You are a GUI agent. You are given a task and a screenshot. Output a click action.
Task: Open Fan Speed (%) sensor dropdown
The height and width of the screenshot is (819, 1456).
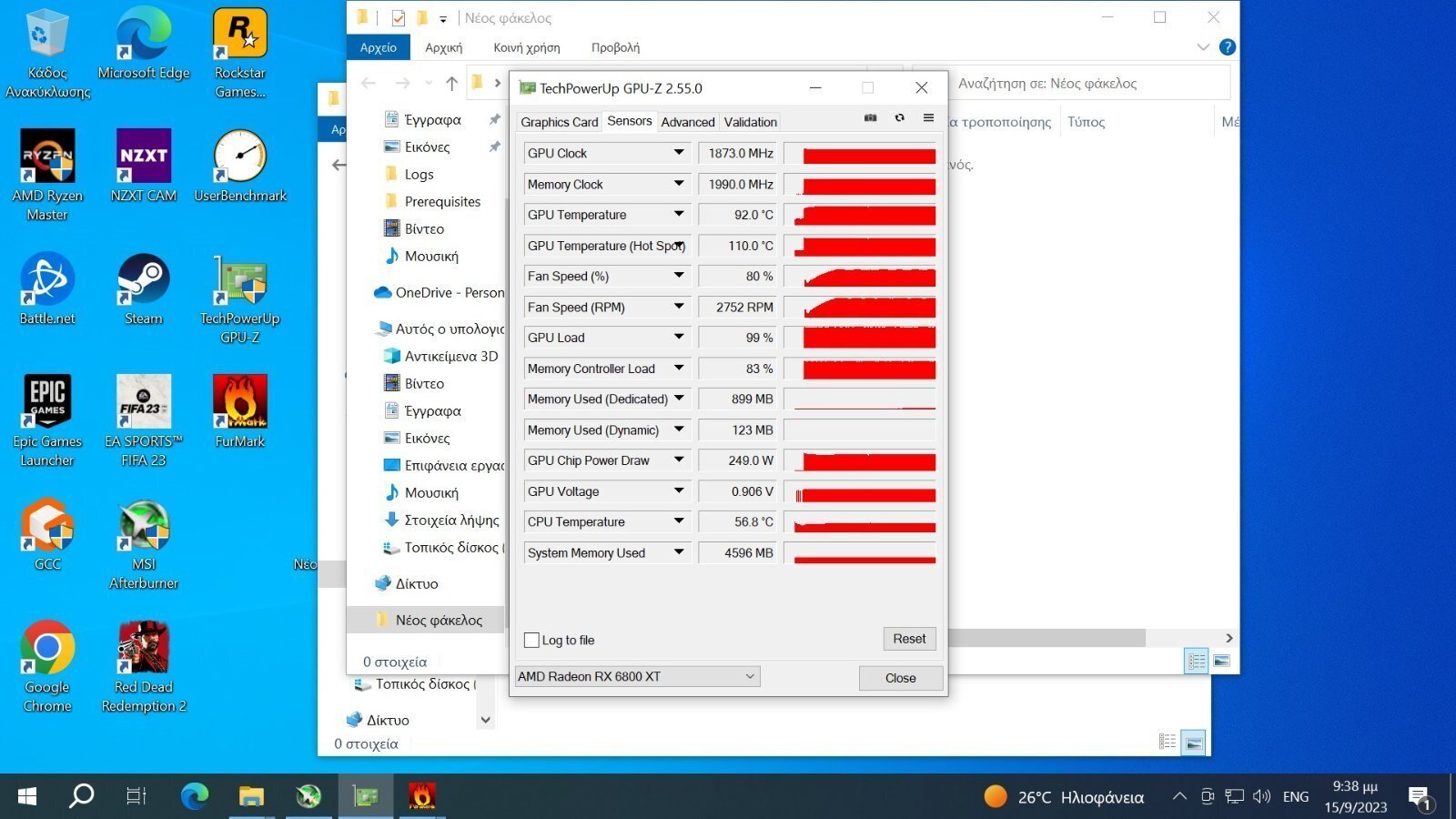(x=679, y=276)
